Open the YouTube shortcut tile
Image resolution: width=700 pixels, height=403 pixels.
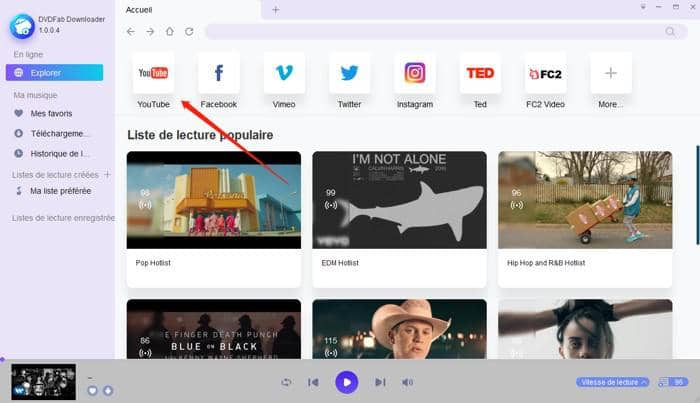coord(153,73)
